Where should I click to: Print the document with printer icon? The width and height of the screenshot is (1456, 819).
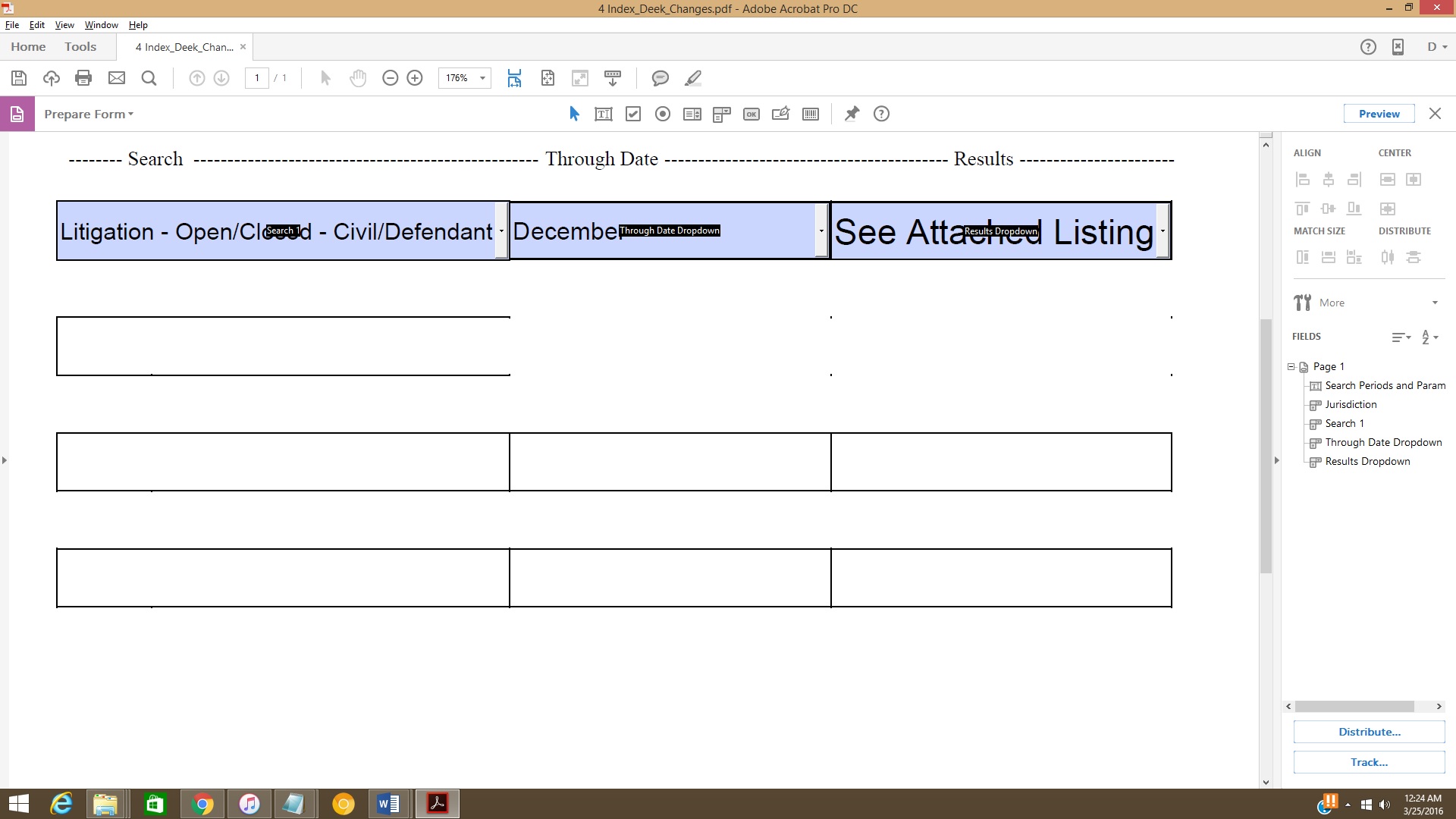pos(83,78)
